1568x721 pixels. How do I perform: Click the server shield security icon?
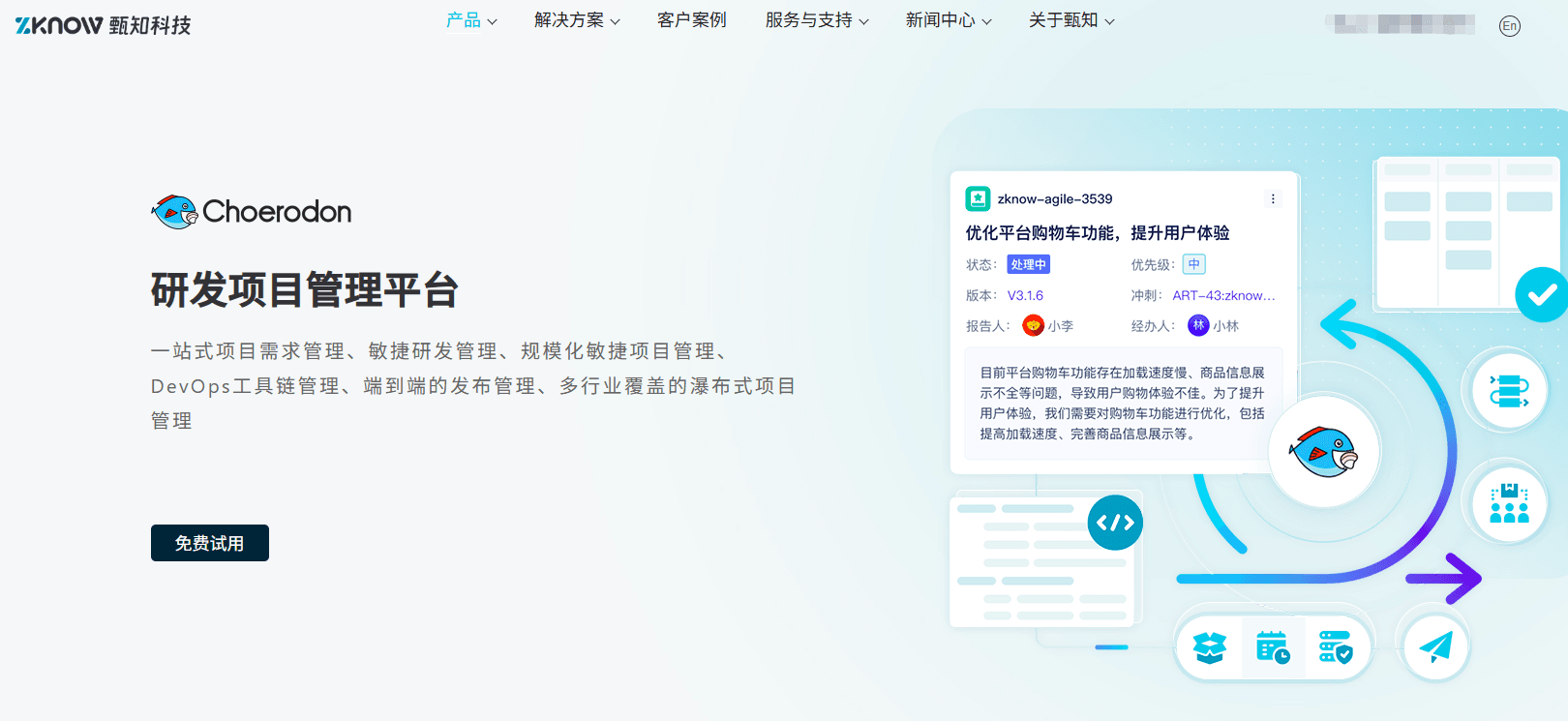click(1336, 647)
